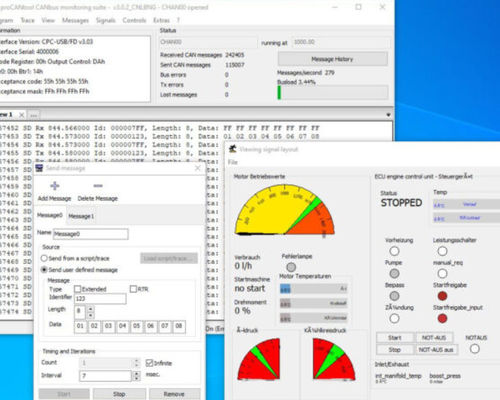Click the Kühlwasserdruck gauge
This screenshot has width=500, height=400.
click(x=334, y=359)
